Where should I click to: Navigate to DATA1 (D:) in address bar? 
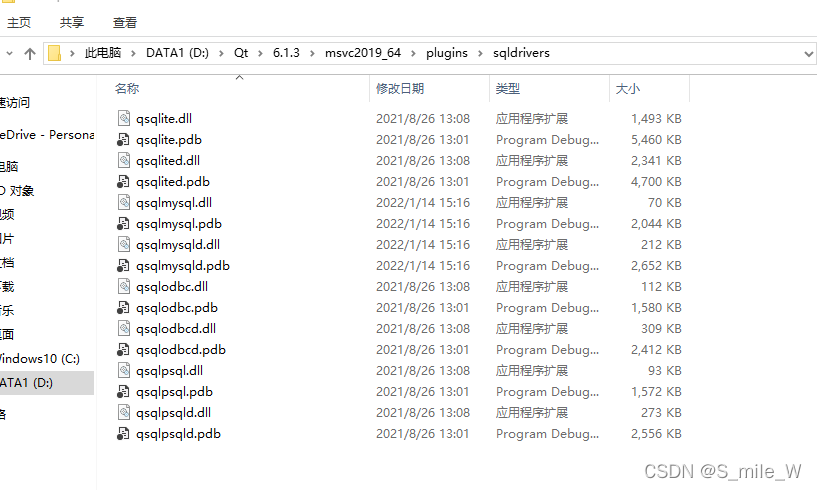pyautogui.click(x=177, y=53)
